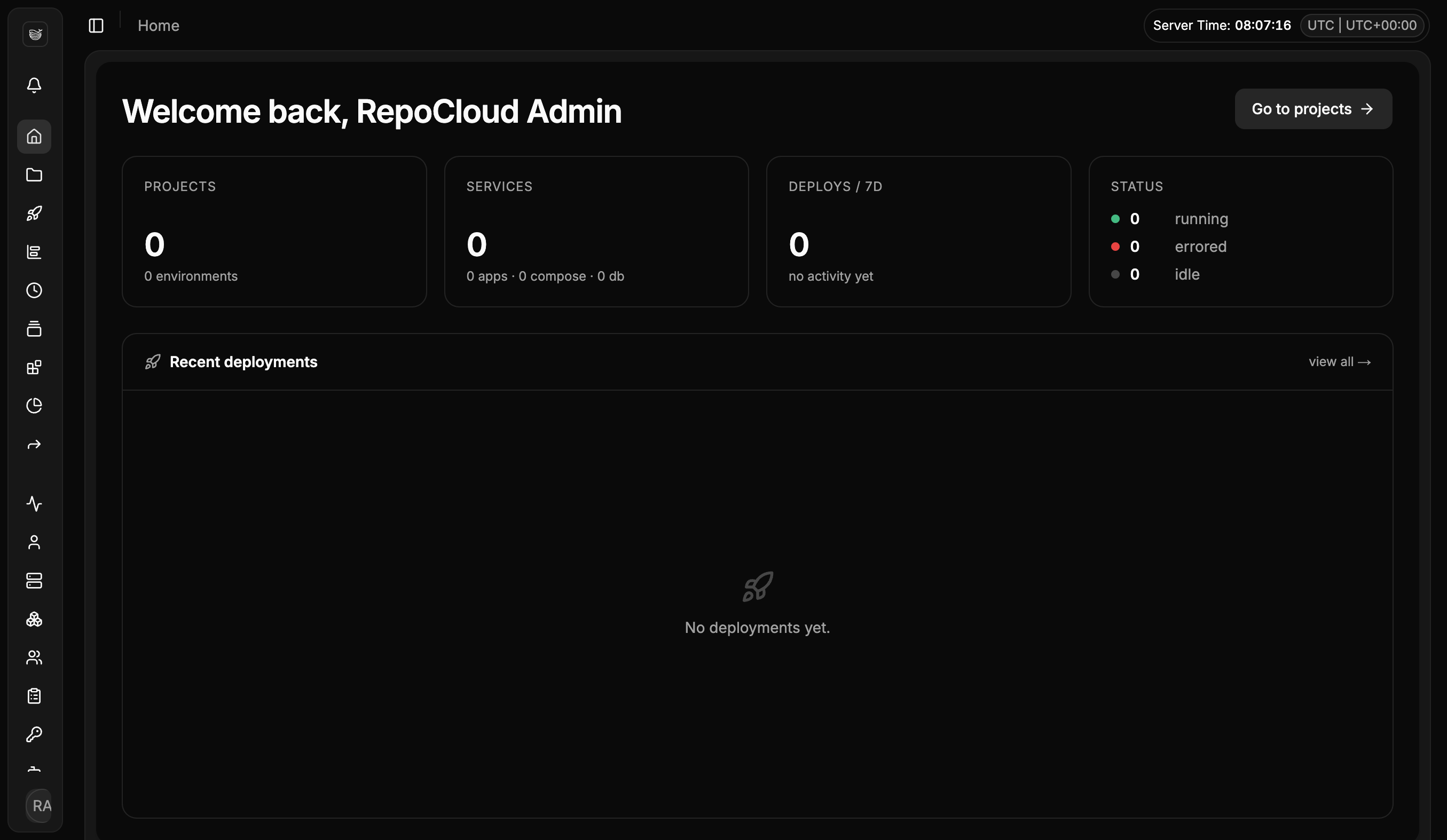Toggle the sidebar panel collapse icon
Viewport: 1447px width, 840px height.
coord(96,25)
